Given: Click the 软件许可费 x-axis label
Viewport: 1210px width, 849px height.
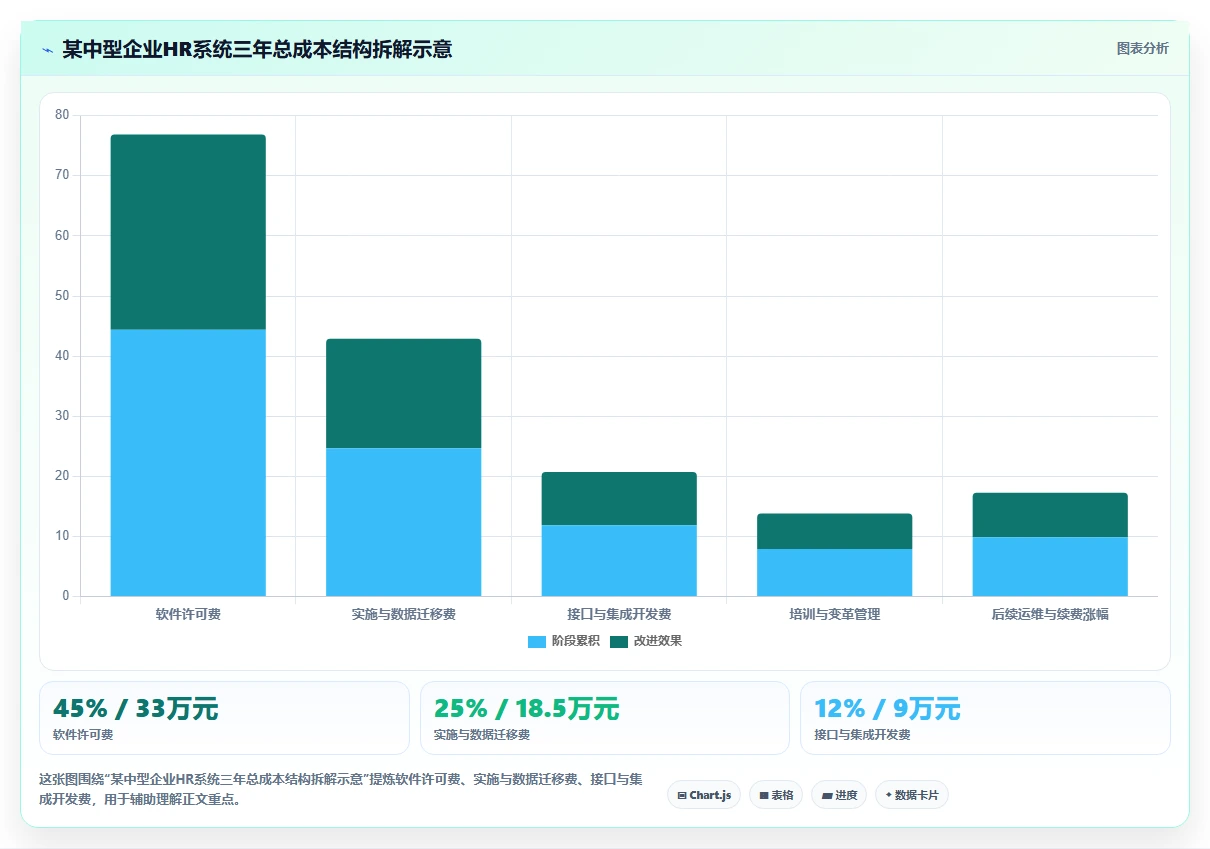Looking at the screenshot, I should pyautogui.click(x=188, y=614).
